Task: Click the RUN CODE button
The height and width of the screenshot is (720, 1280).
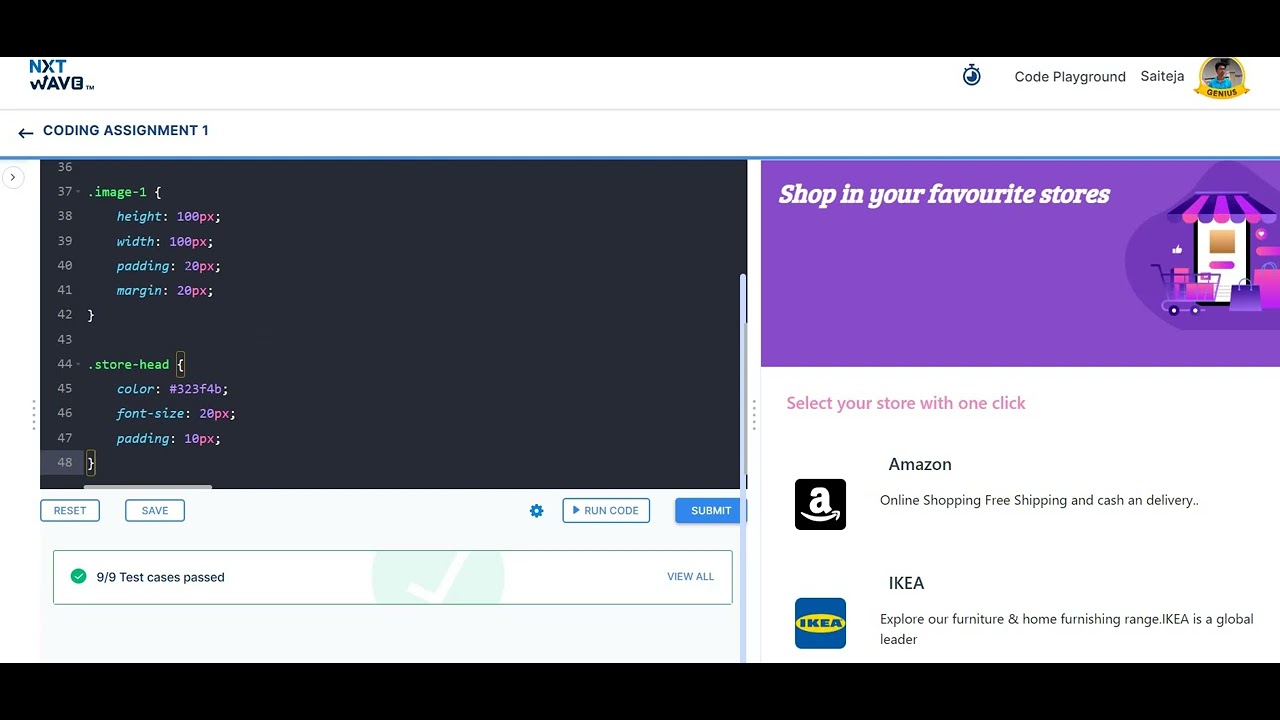Action: click(x=606, y=510)
